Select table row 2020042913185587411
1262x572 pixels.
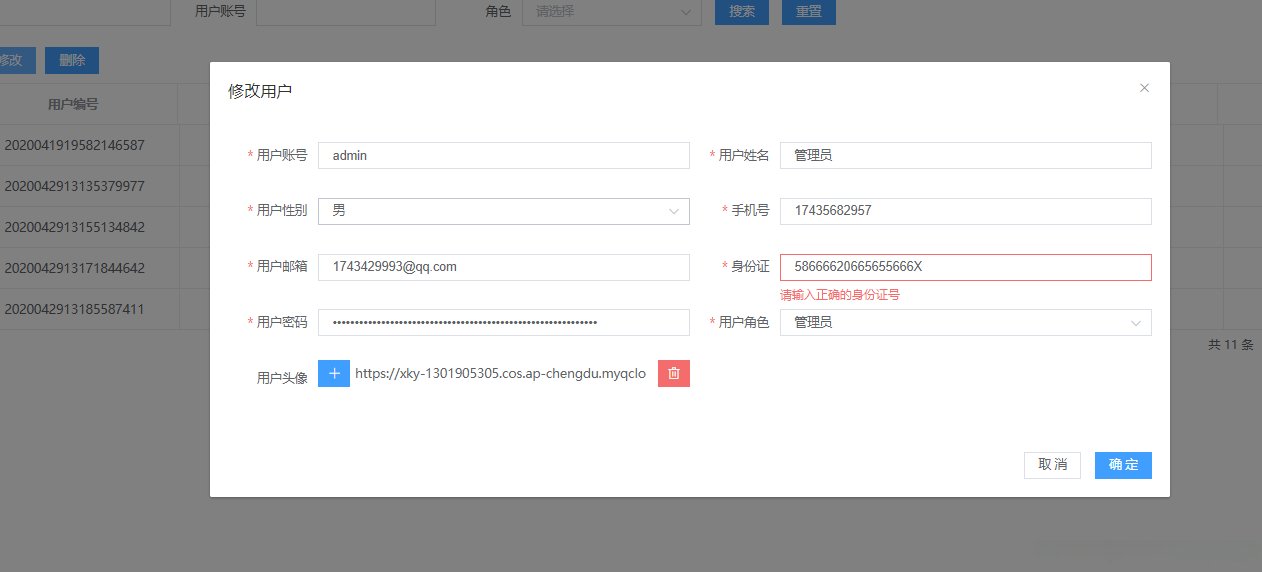(x=75, y=309)
